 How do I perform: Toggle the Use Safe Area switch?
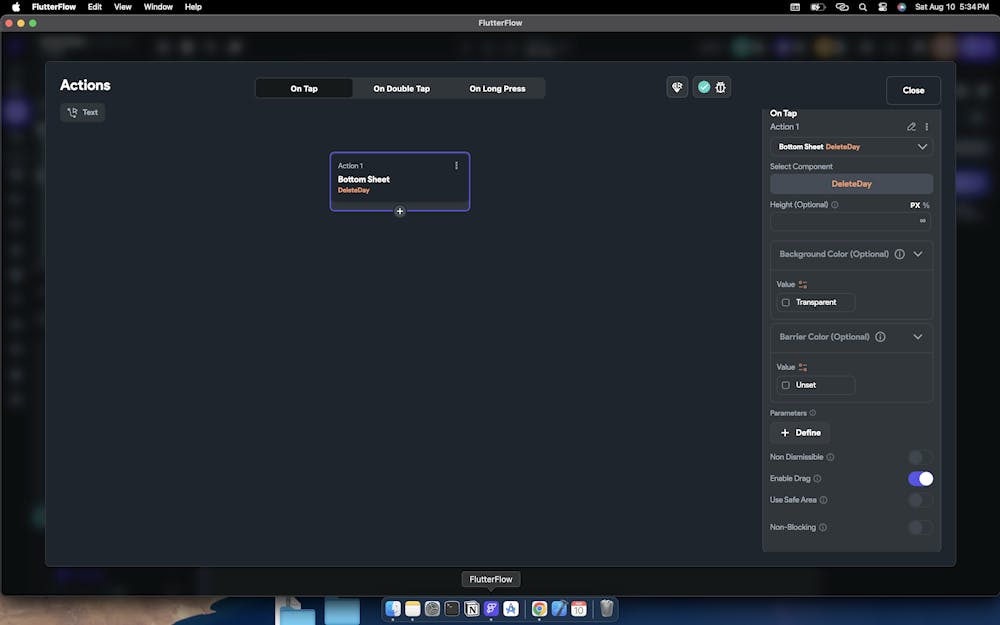click(920, 500)
